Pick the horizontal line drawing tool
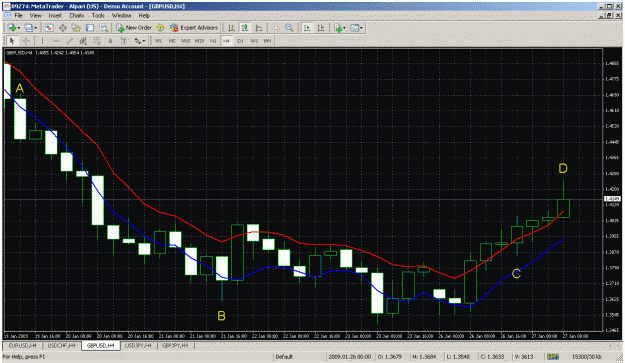The width and height of the screenshot is (625, 363). [56, 41]
